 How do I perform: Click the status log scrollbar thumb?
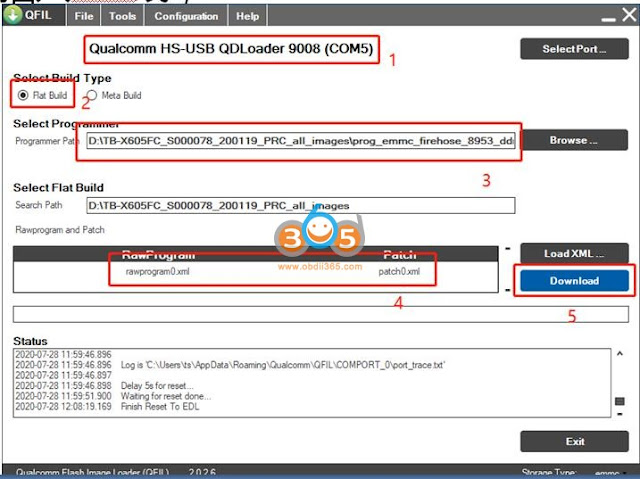click(x=620, y=401)
